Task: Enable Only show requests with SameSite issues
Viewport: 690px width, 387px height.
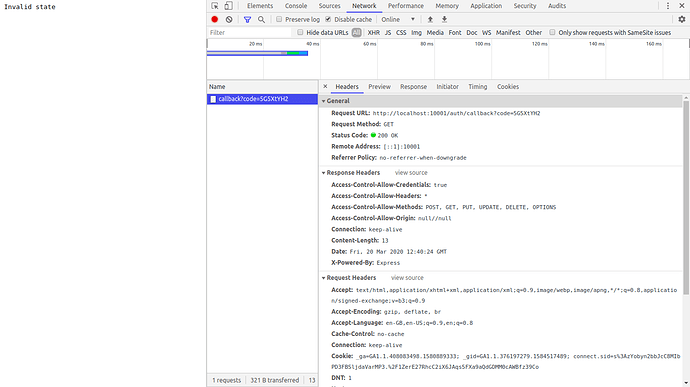Action: (x=552, y=33)
